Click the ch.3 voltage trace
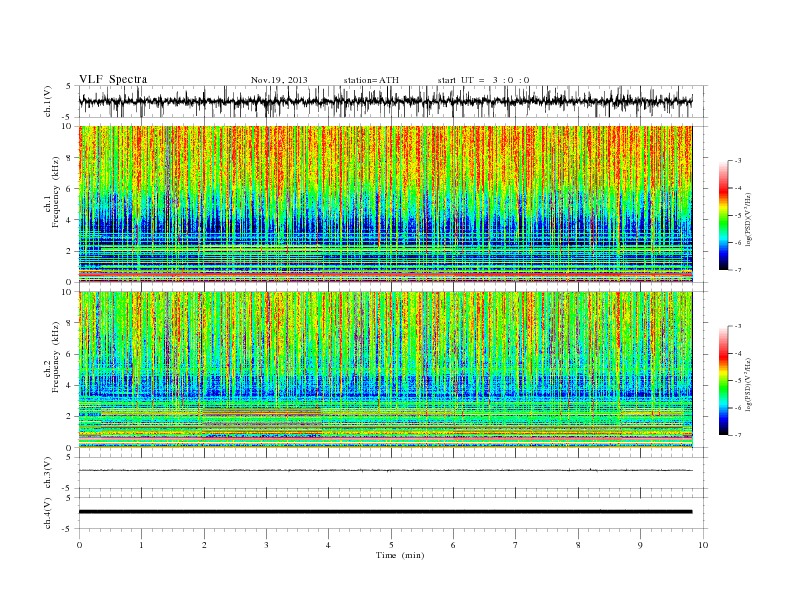Image resolution: width=792 pixels, height=612 pixels. [x=385, y=470]
